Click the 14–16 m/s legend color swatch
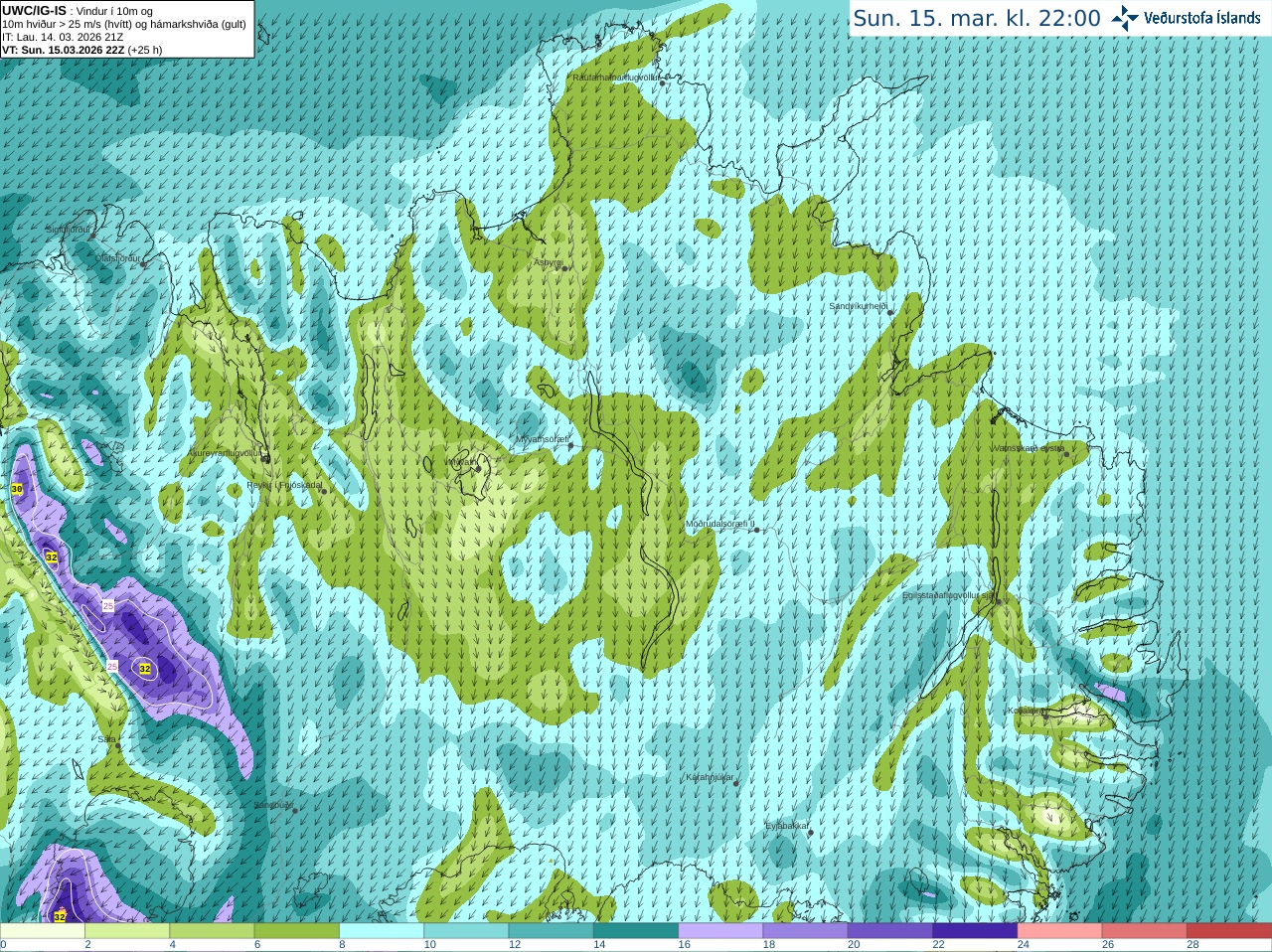This screenshot has height=952, width=1272. [636, 931]
